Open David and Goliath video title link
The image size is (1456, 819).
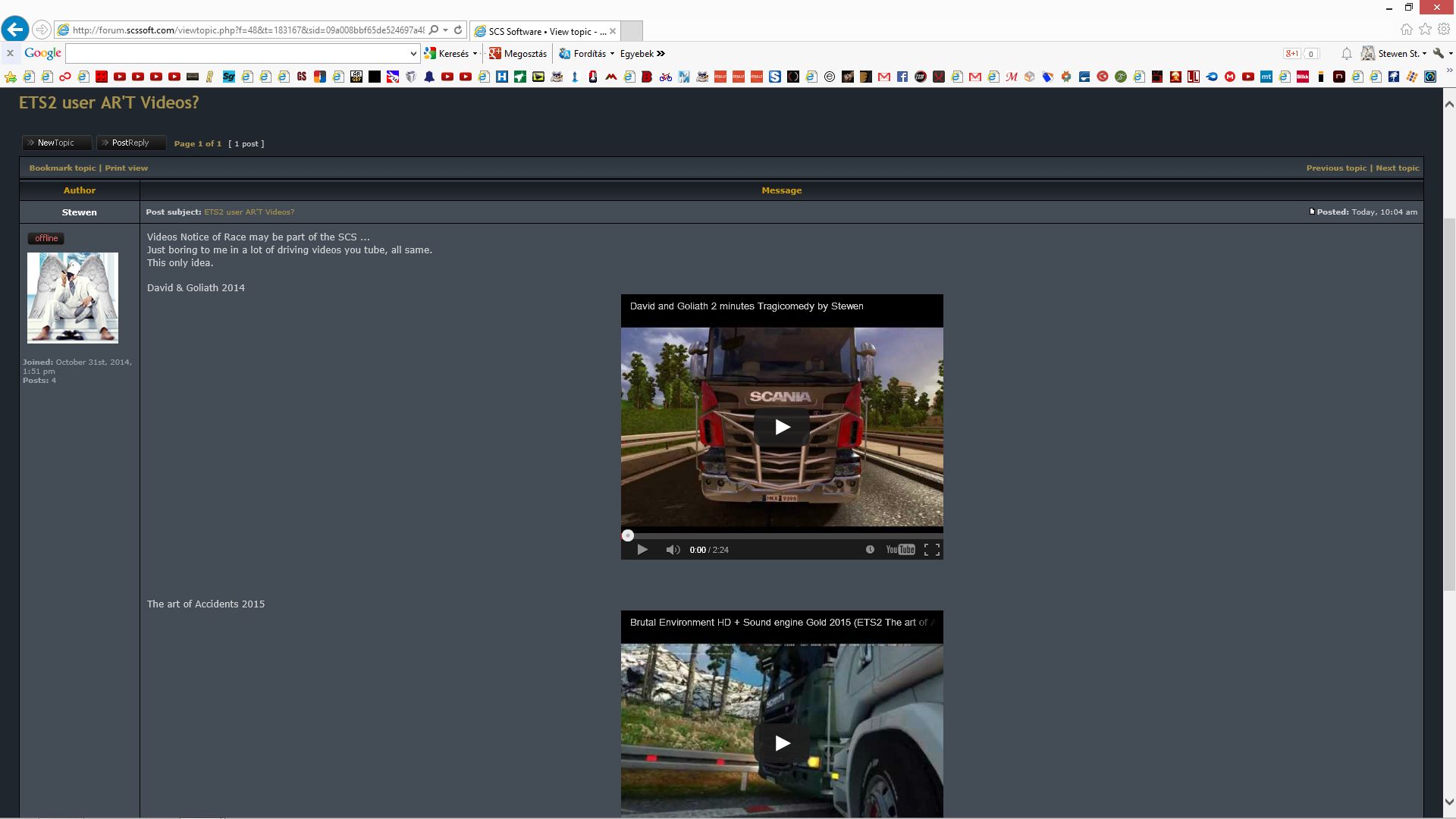(x=746, y=306)
